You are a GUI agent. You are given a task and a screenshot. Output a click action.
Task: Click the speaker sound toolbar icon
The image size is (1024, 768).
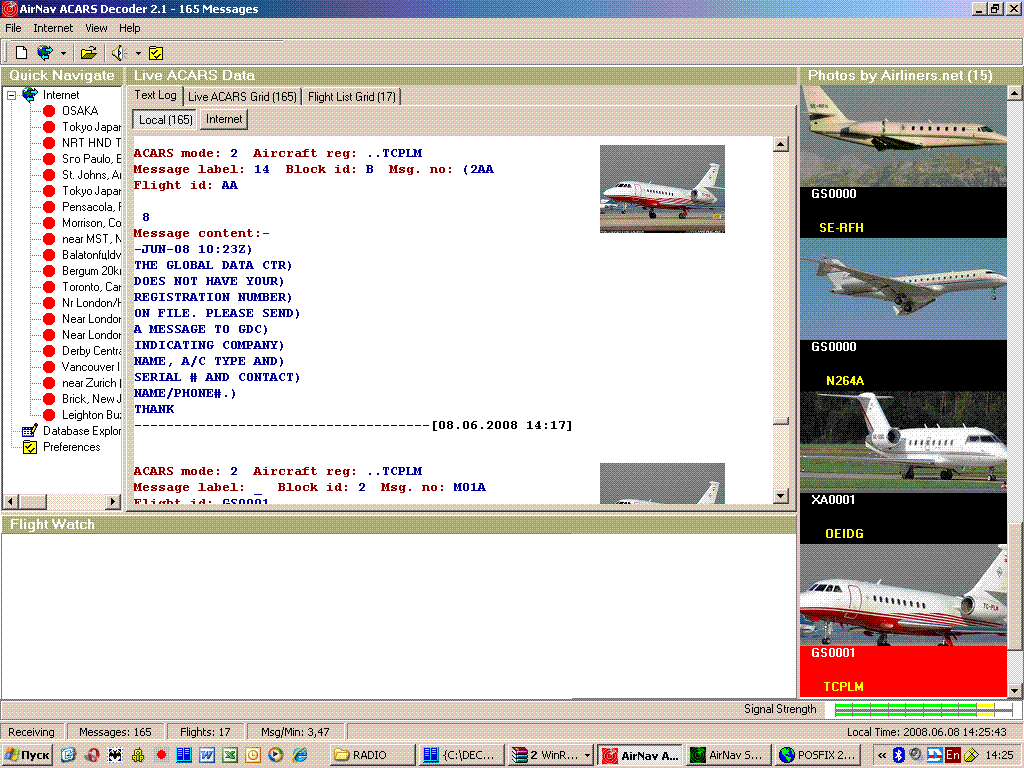118,53
